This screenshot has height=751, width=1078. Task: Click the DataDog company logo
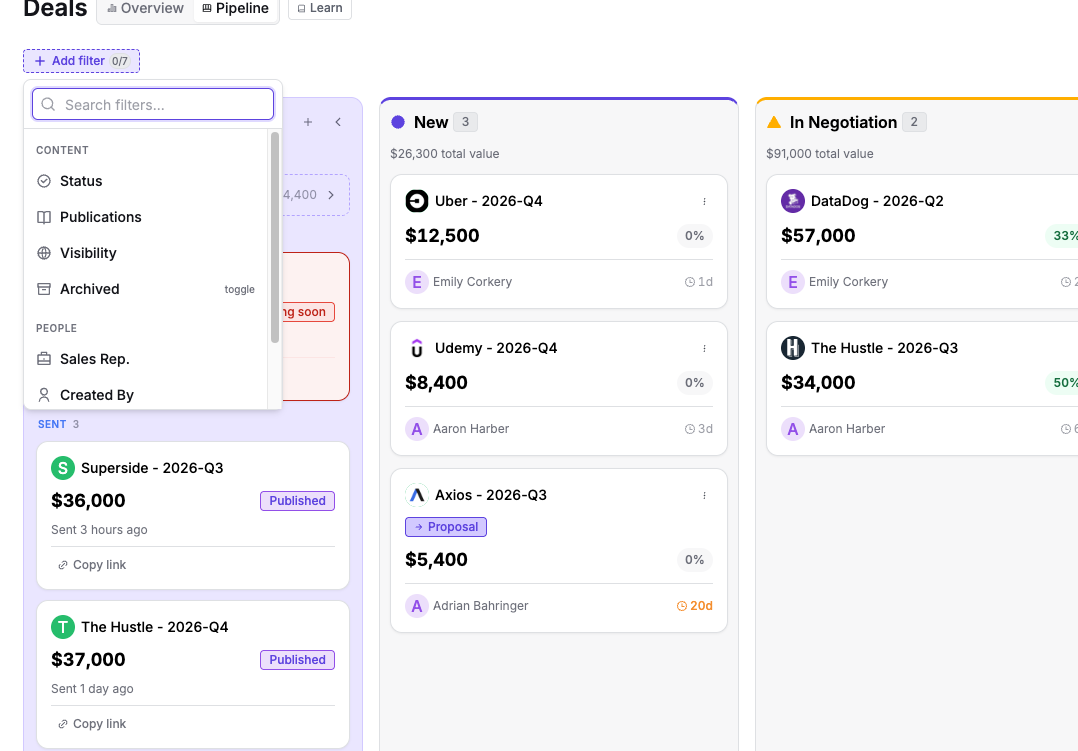click(x=793, y=201)
